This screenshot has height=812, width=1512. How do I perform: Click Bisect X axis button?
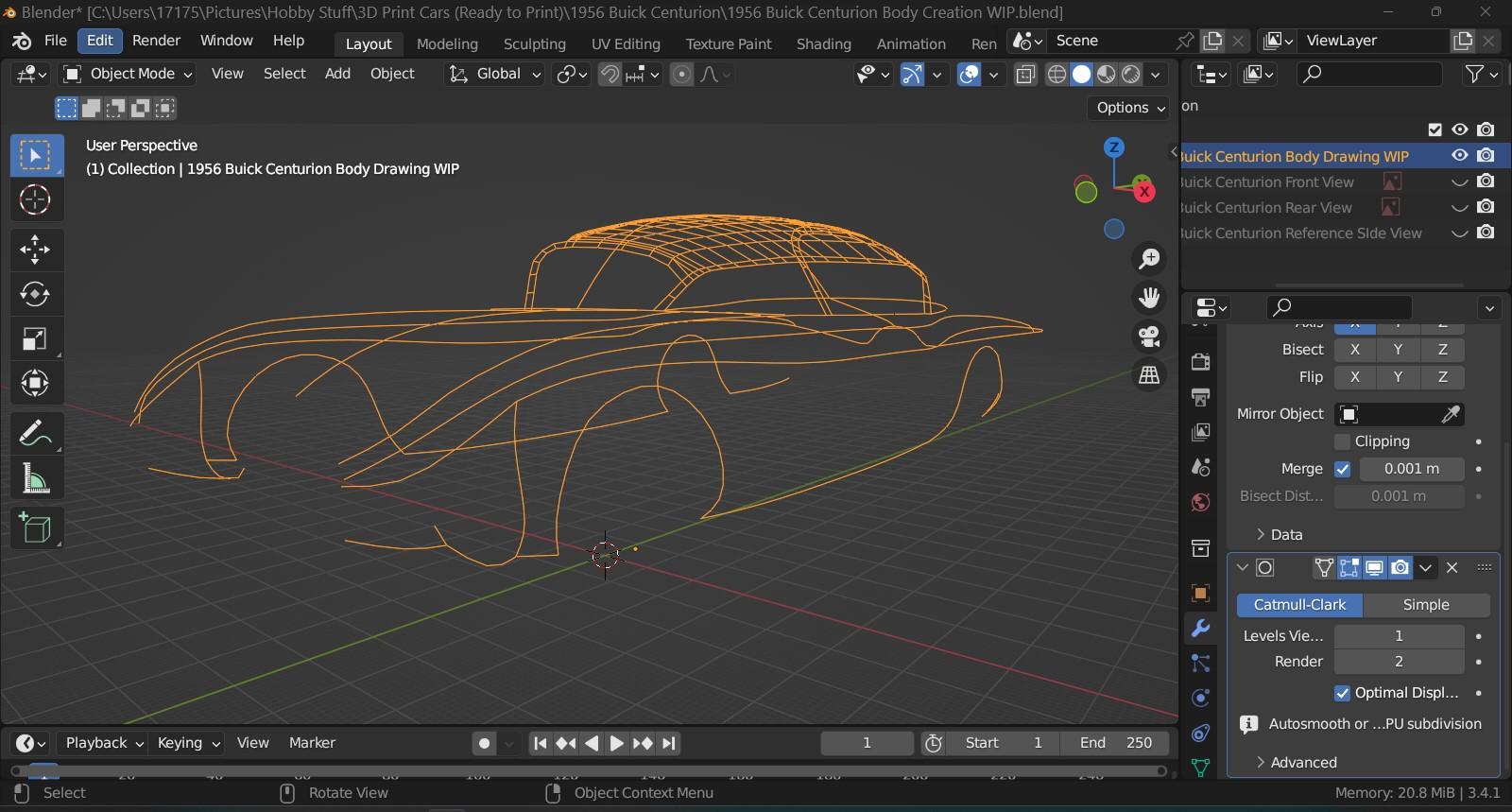1355,350
